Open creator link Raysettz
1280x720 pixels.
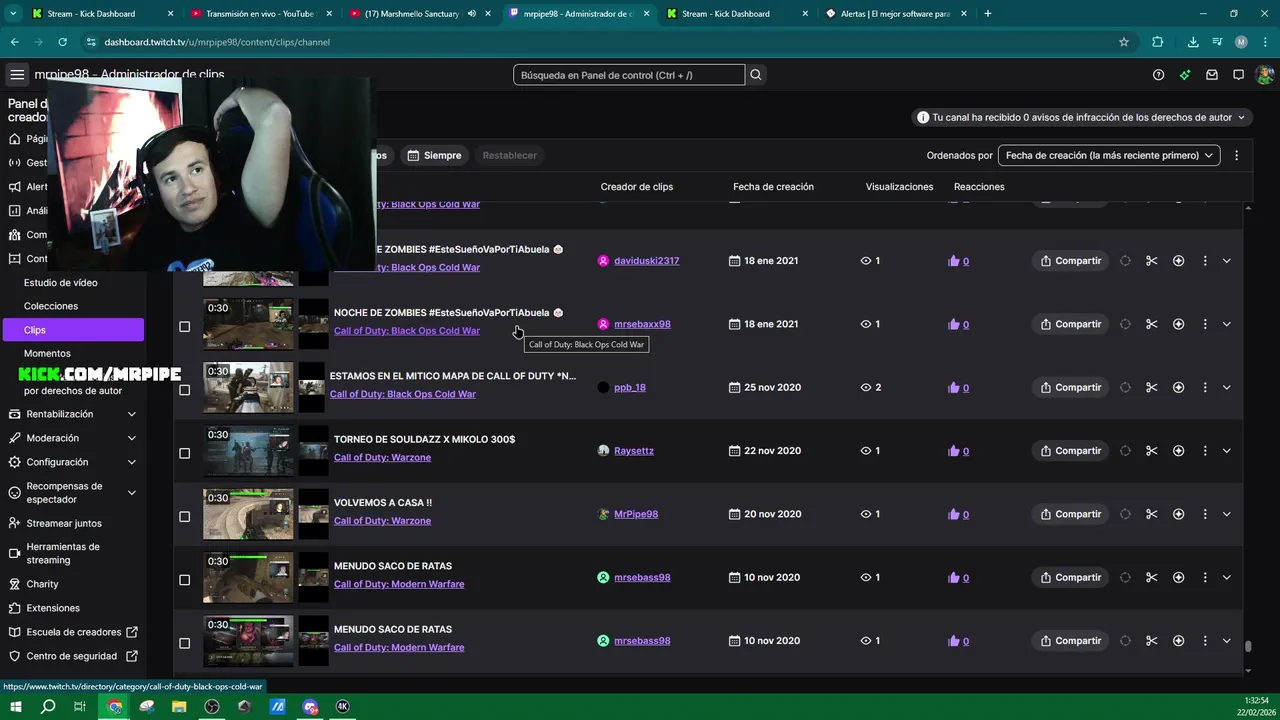[x=634, y=451]
